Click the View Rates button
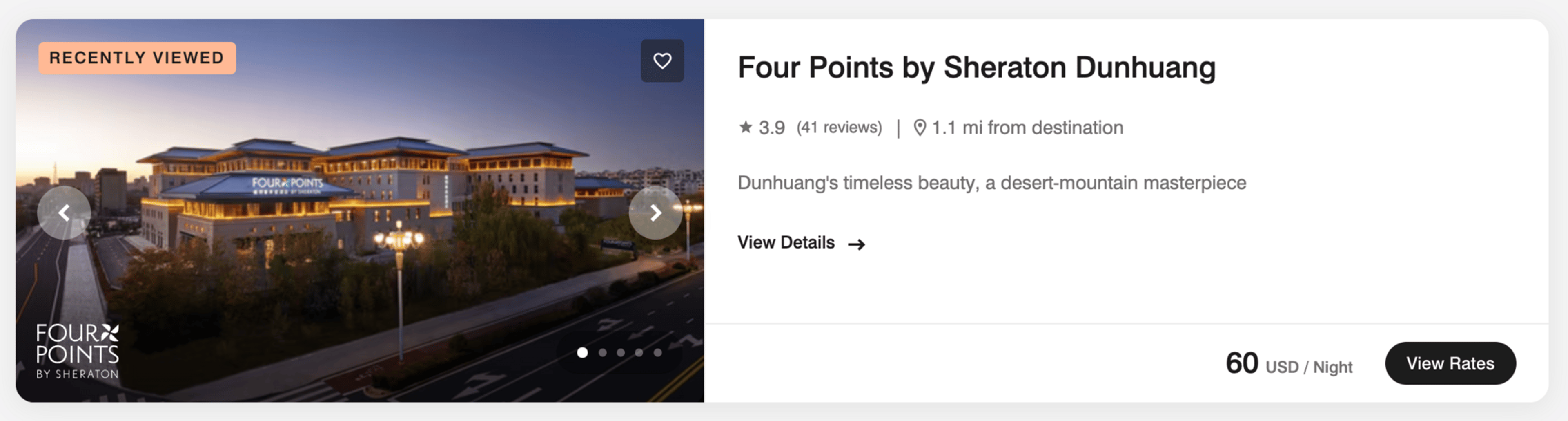The height and width of the screenshot is (421, 1568). (1450, 363)
